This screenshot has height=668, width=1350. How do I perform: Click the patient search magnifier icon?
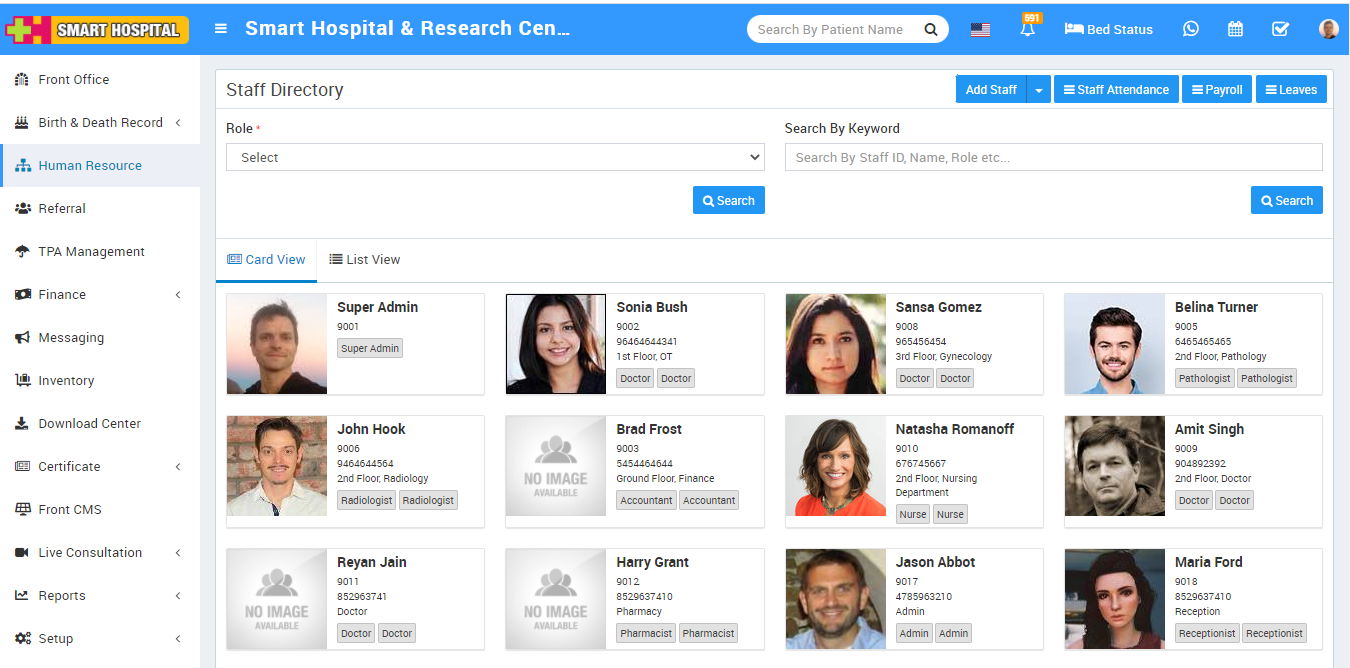tap(931, 30)
